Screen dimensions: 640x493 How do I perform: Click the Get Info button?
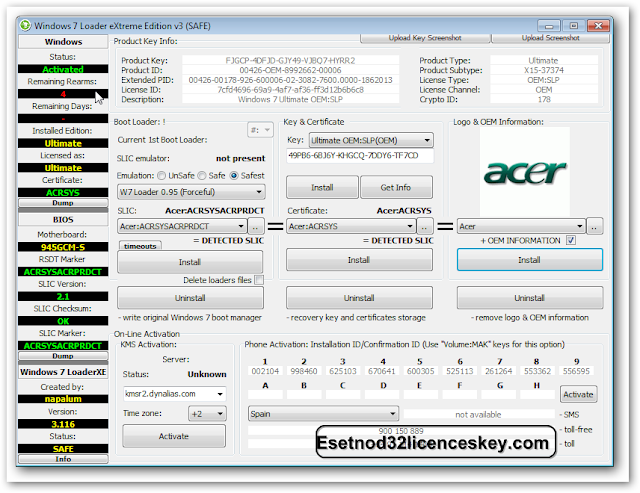(396, 187)
